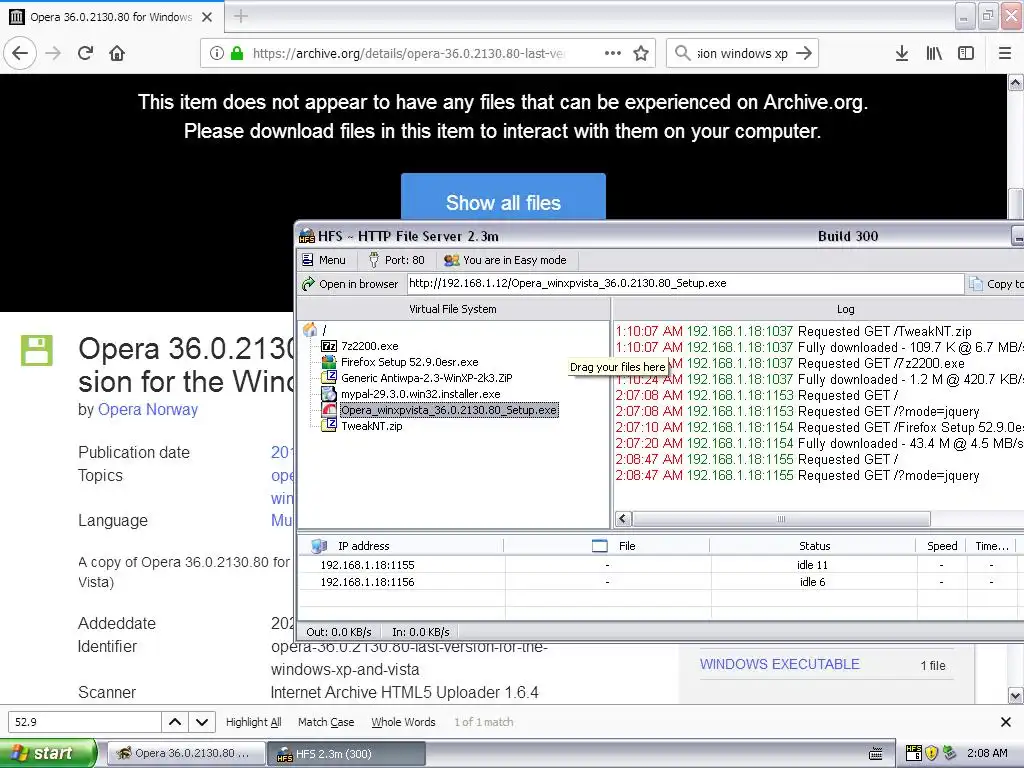Toggle 'Highlight All' in find bar

pos(253,722)
